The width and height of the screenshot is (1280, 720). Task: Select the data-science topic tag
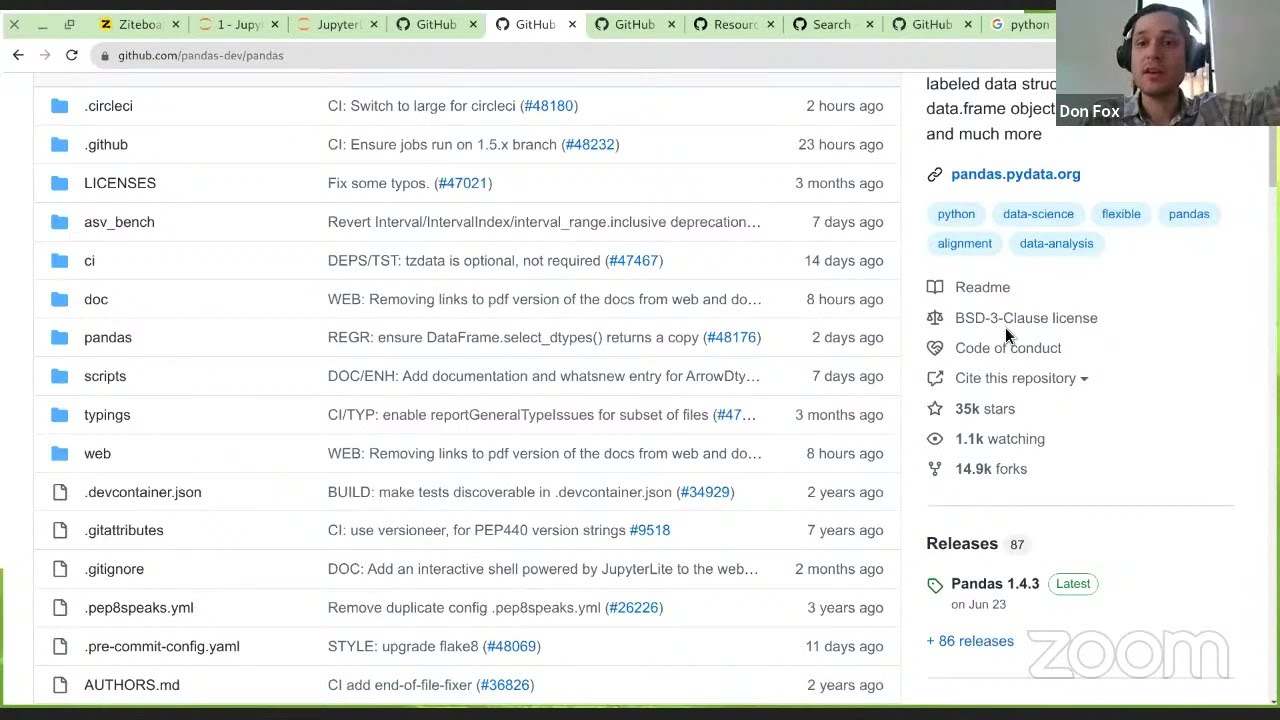1038,214
